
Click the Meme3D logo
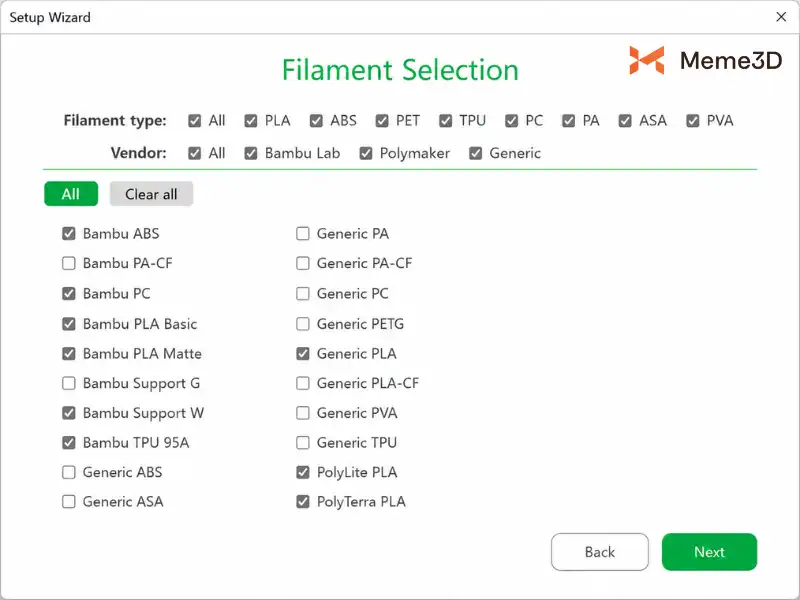tap(705, 60)
